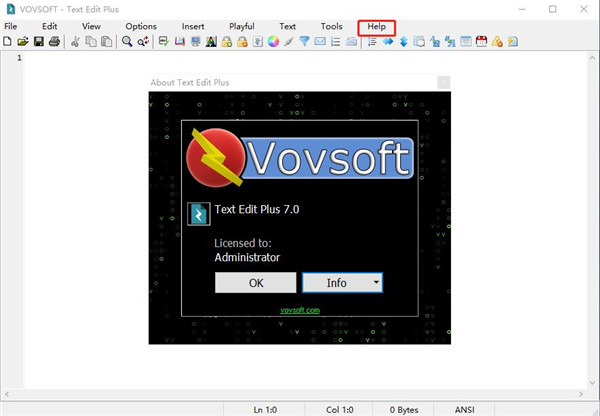Image resolution: width=600 pixels, height=416 pixels.
Task: Click the 'Ln 1:0' status bar entry
Action: pos(265,409)
